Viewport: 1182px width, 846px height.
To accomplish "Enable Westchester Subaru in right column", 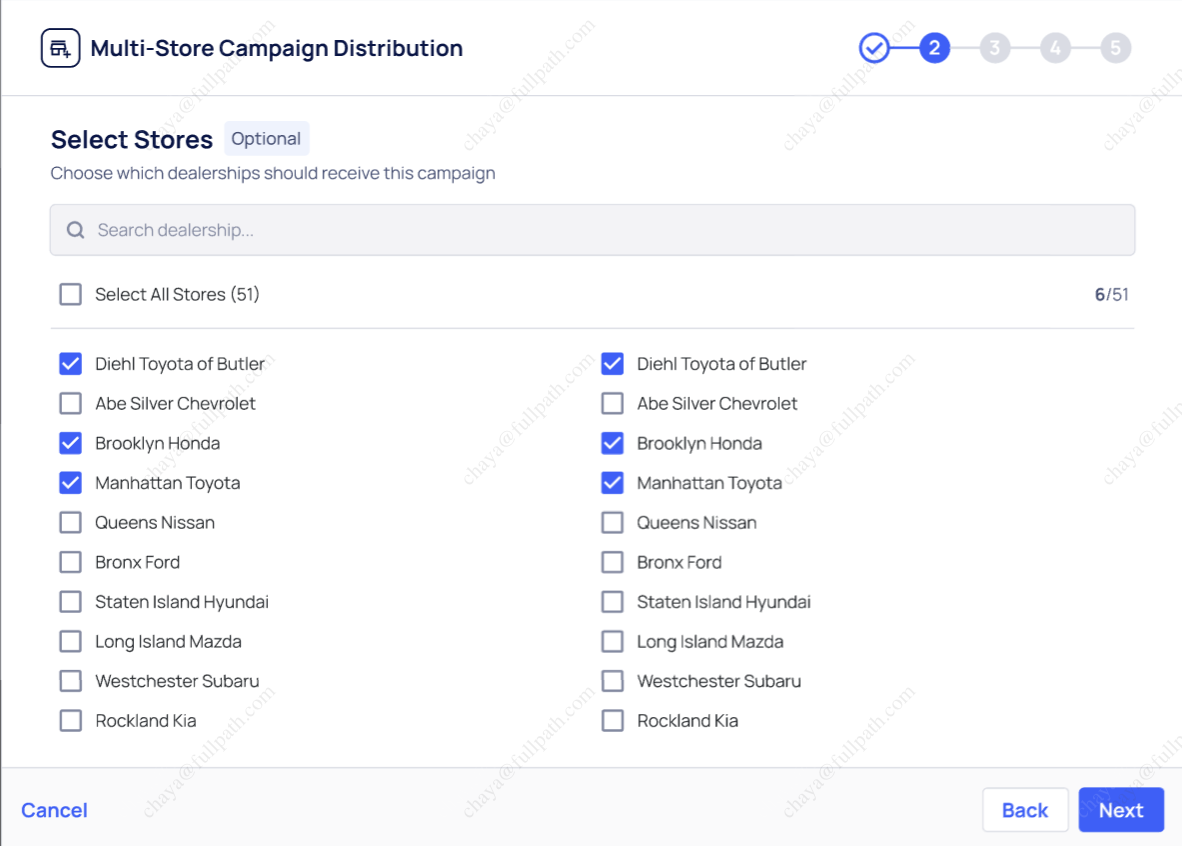I will click(612, 681).
